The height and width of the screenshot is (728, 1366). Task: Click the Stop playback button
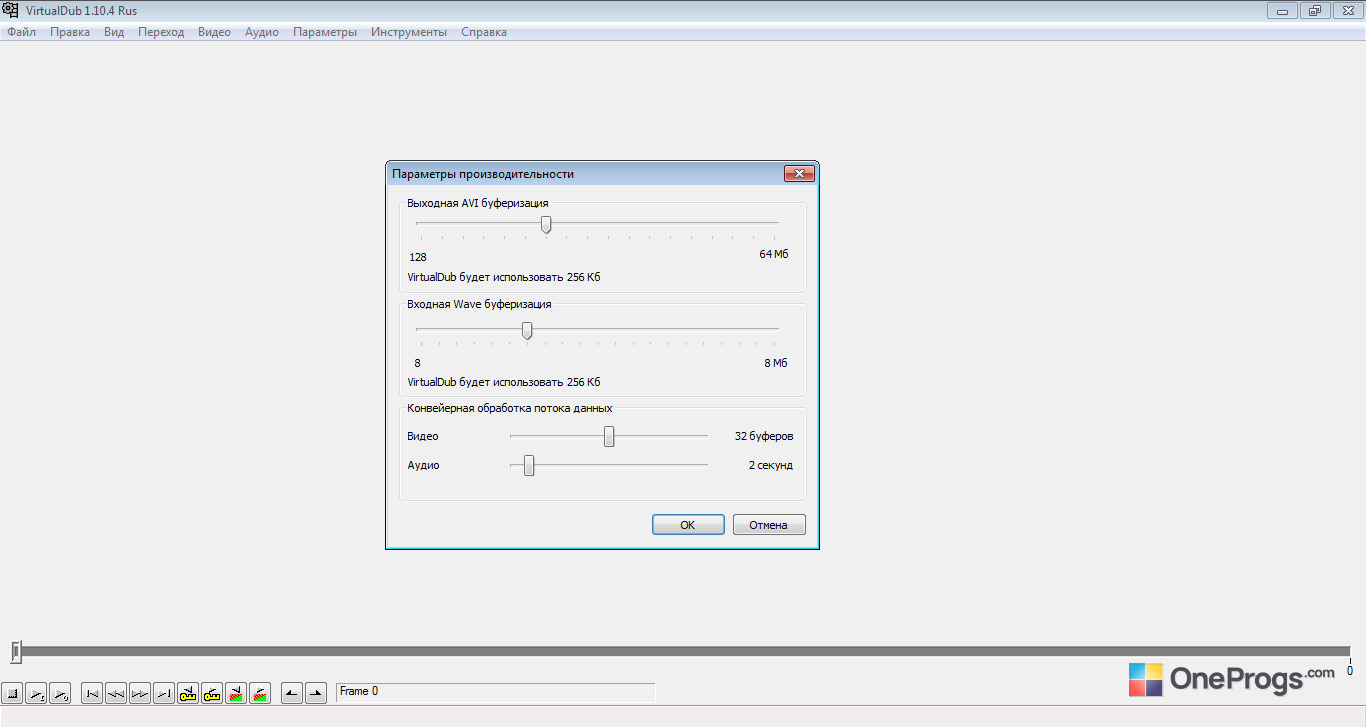tap(12, 693)
